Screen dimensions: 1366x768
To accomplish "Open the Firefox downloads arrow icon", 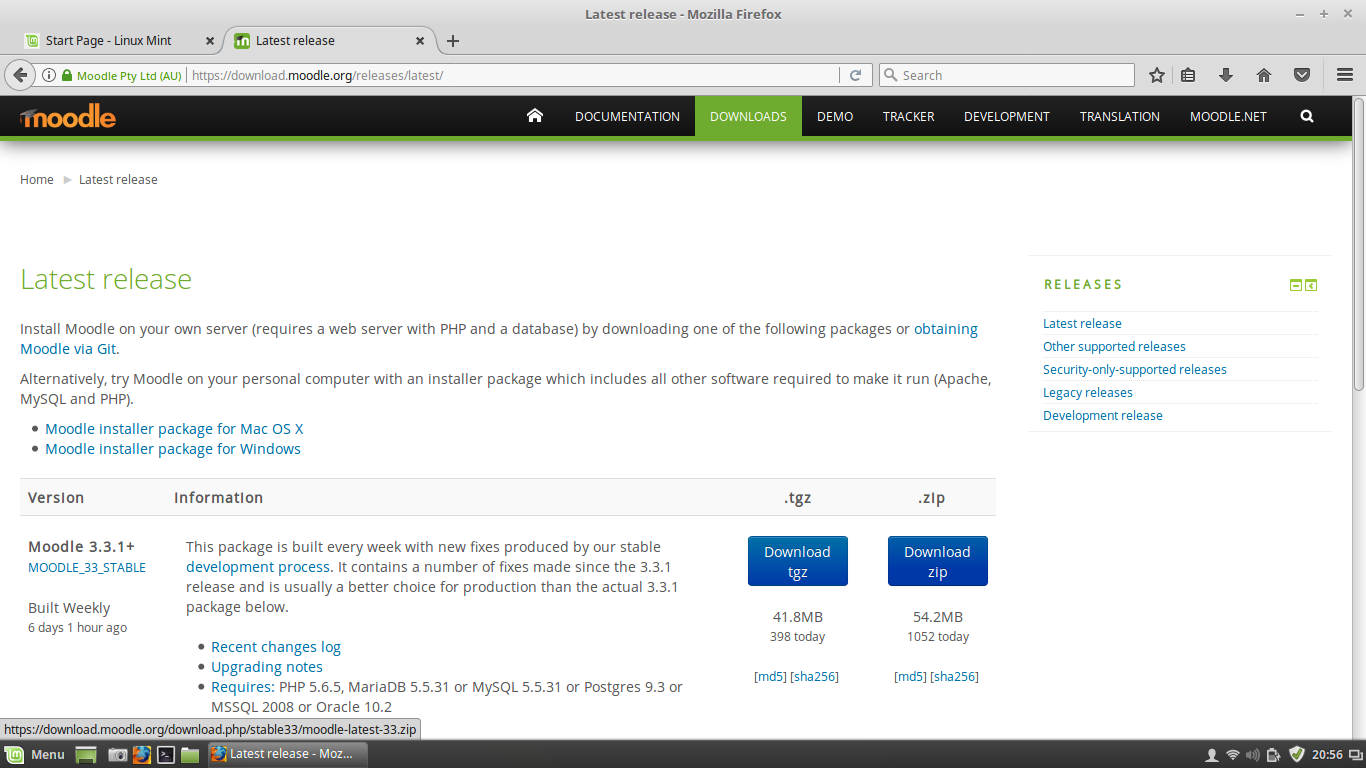I will pyautogui.click(x=1226, y=75).
